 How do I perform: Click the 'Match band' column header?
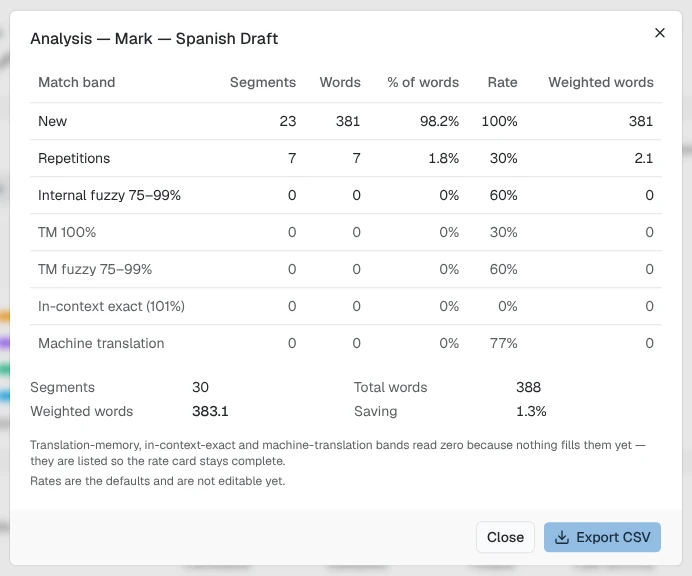point(77,83)
